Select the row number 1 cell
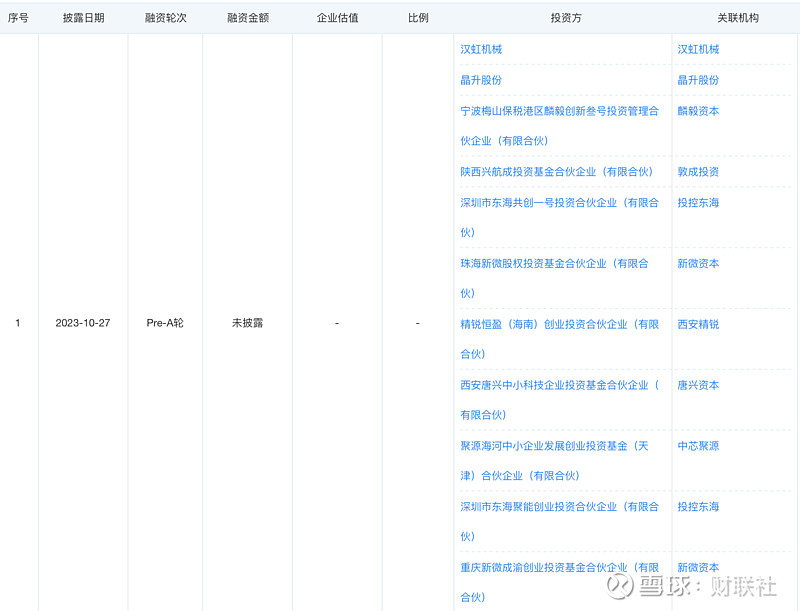Screen dimensions: 800x611 tap(18, 323)
